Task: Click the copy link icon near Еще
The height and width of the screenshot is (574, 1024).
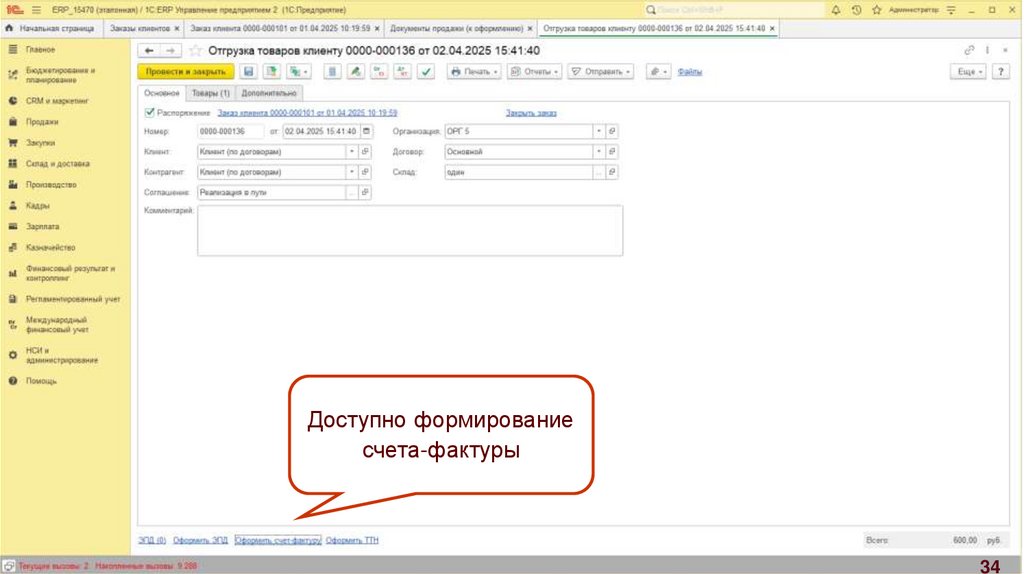Action: (x=967, y=50)
